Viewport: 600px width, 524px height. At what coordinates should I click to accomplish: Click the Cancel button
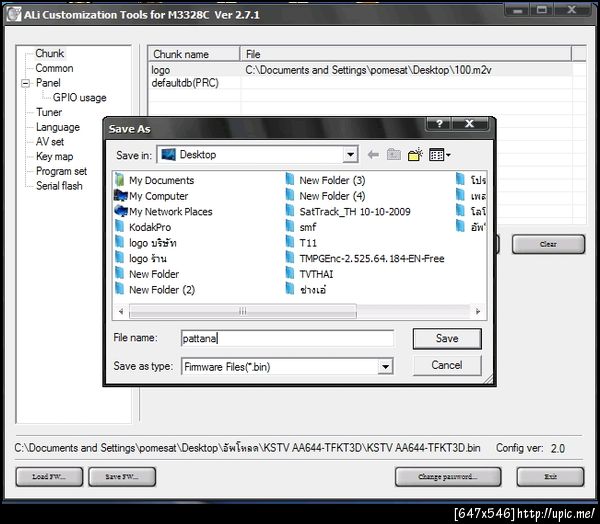click(x=447, y=365)
